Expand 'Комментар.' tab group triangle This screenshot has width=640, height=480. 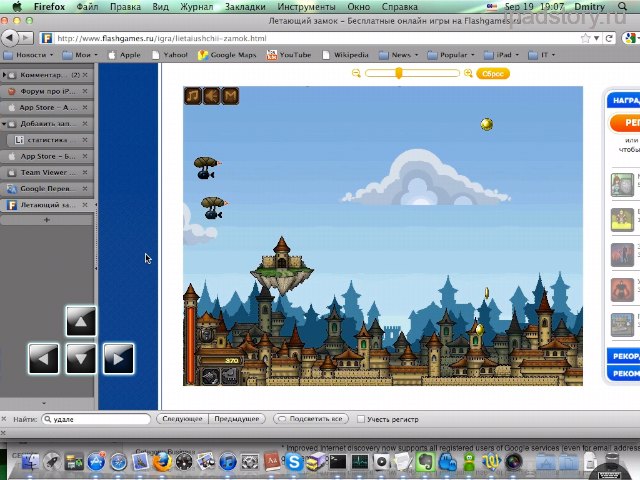click(4, 75)
